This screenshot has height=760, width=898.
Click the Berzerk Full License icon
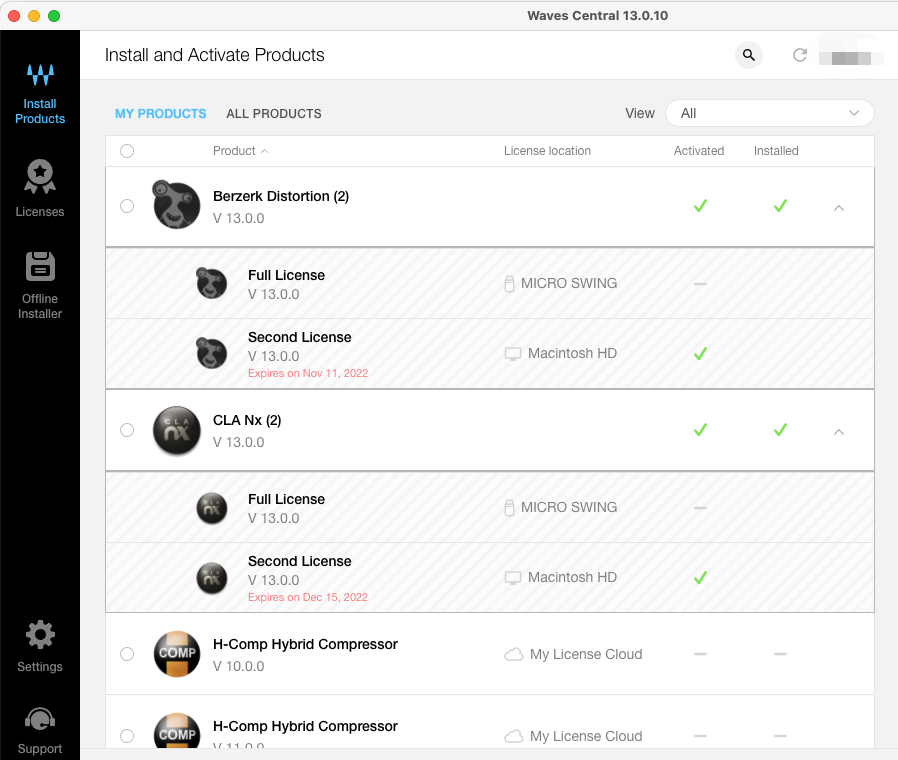point(211,283)
